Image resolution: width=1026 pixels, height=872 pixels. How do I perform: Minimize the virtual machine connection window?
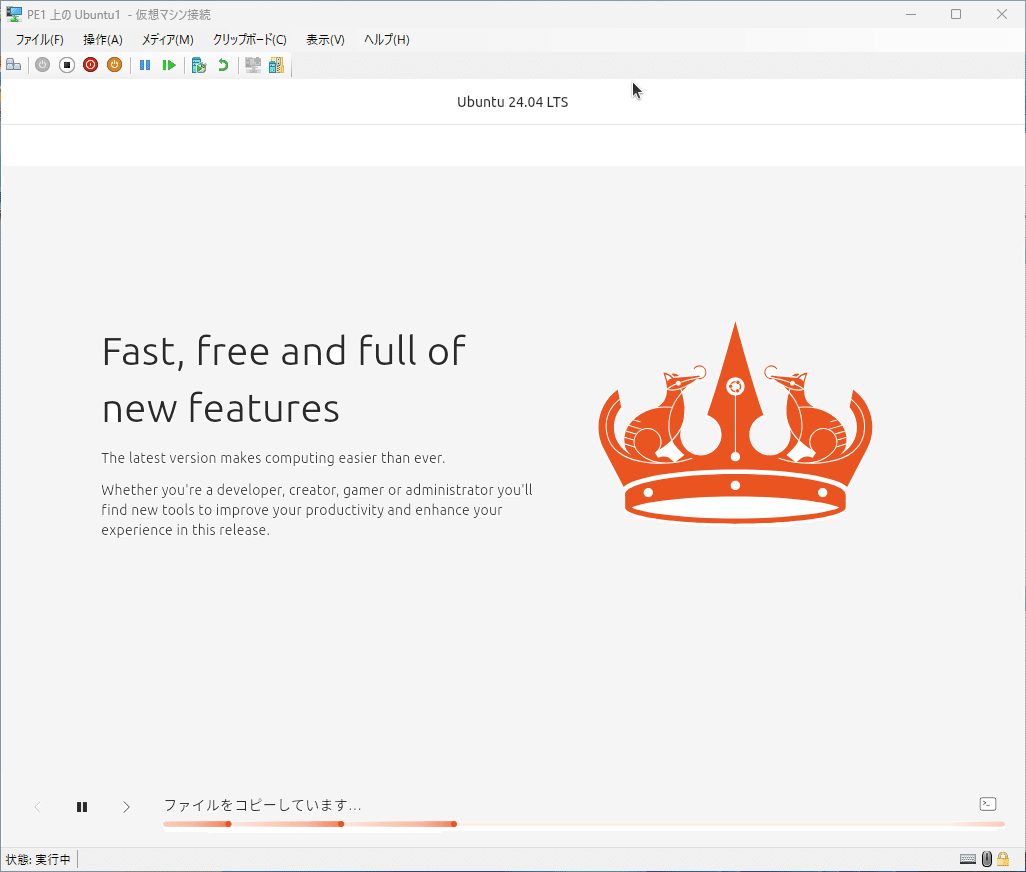(911, 14)
